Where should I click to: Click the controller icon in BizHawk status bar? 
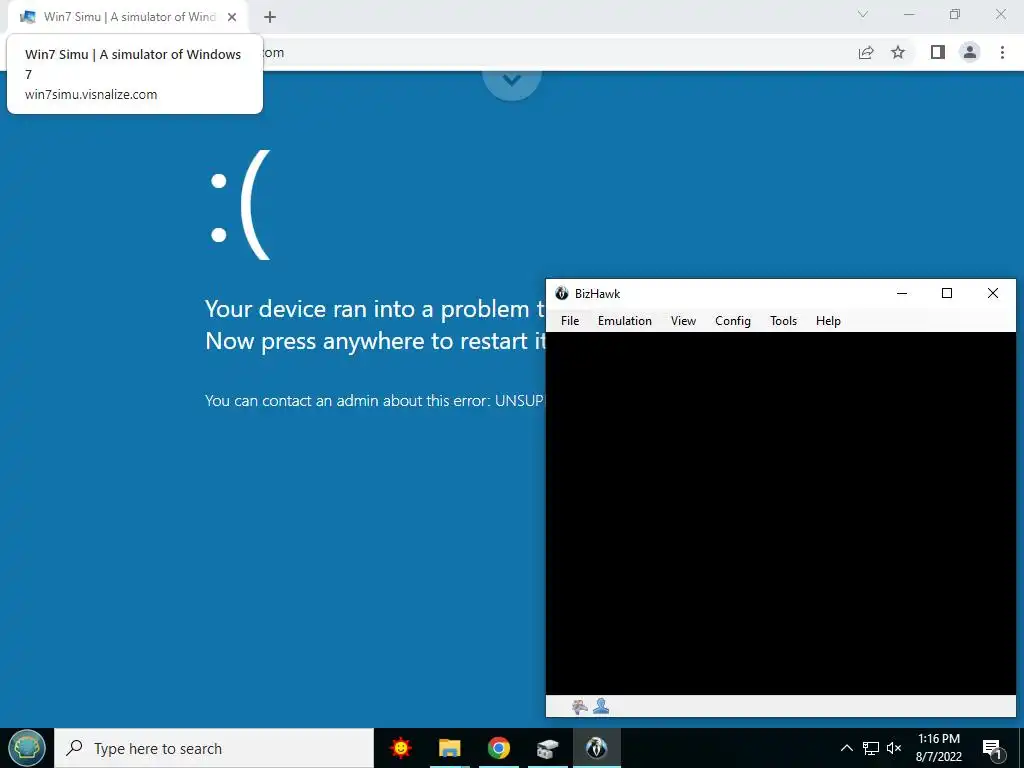coord(579,706)
